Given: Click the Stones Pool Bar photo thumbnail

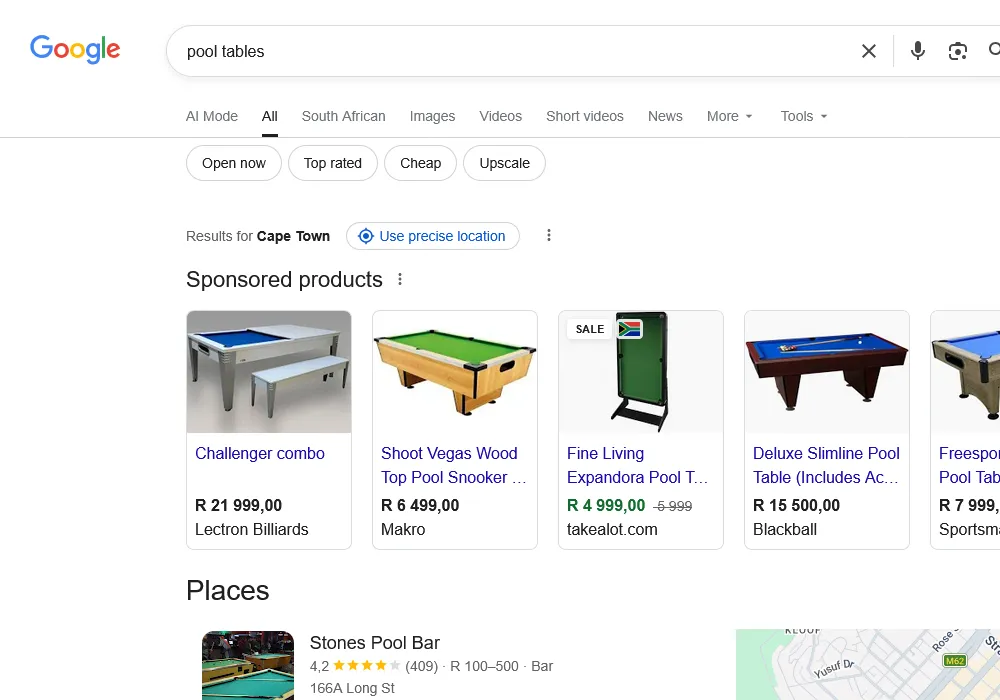Looking at the screenshot, I should click(x=248, y=665).
